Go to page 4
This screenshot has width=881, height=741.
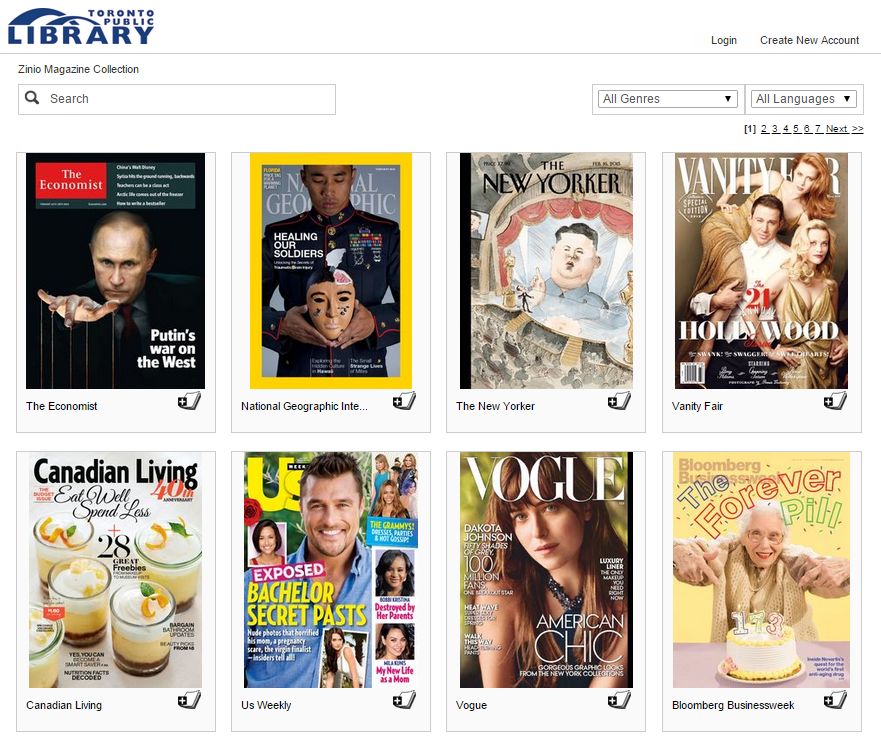[785, 129]
